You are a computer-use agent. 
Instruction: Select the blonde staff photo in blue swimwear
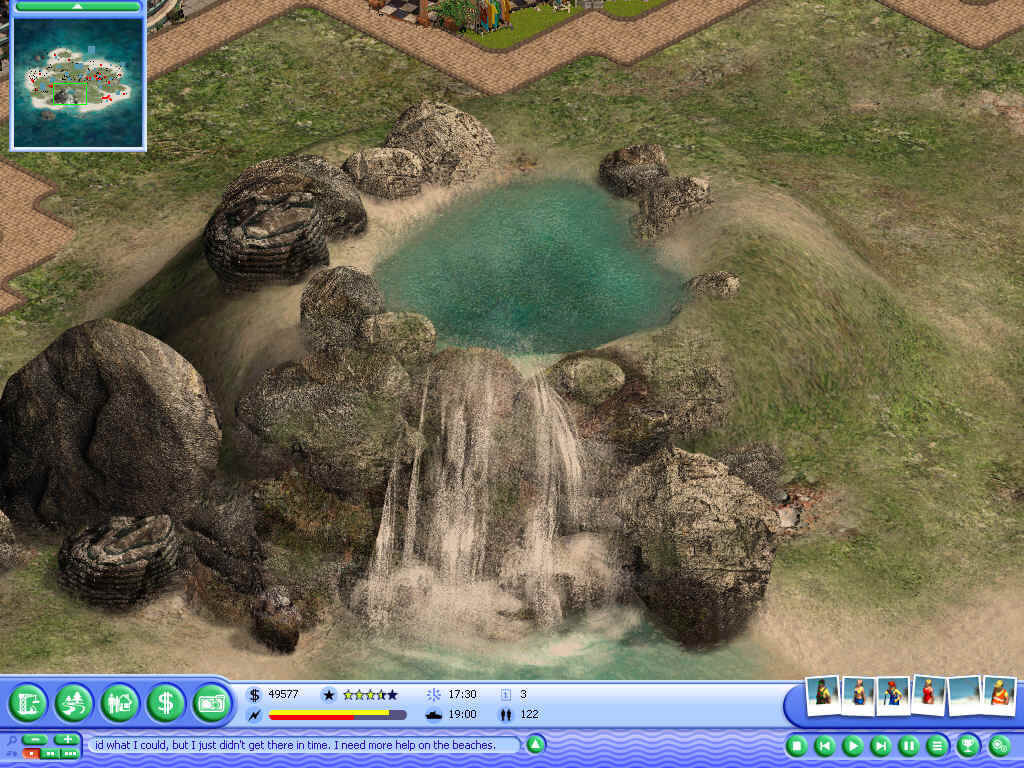858,696
